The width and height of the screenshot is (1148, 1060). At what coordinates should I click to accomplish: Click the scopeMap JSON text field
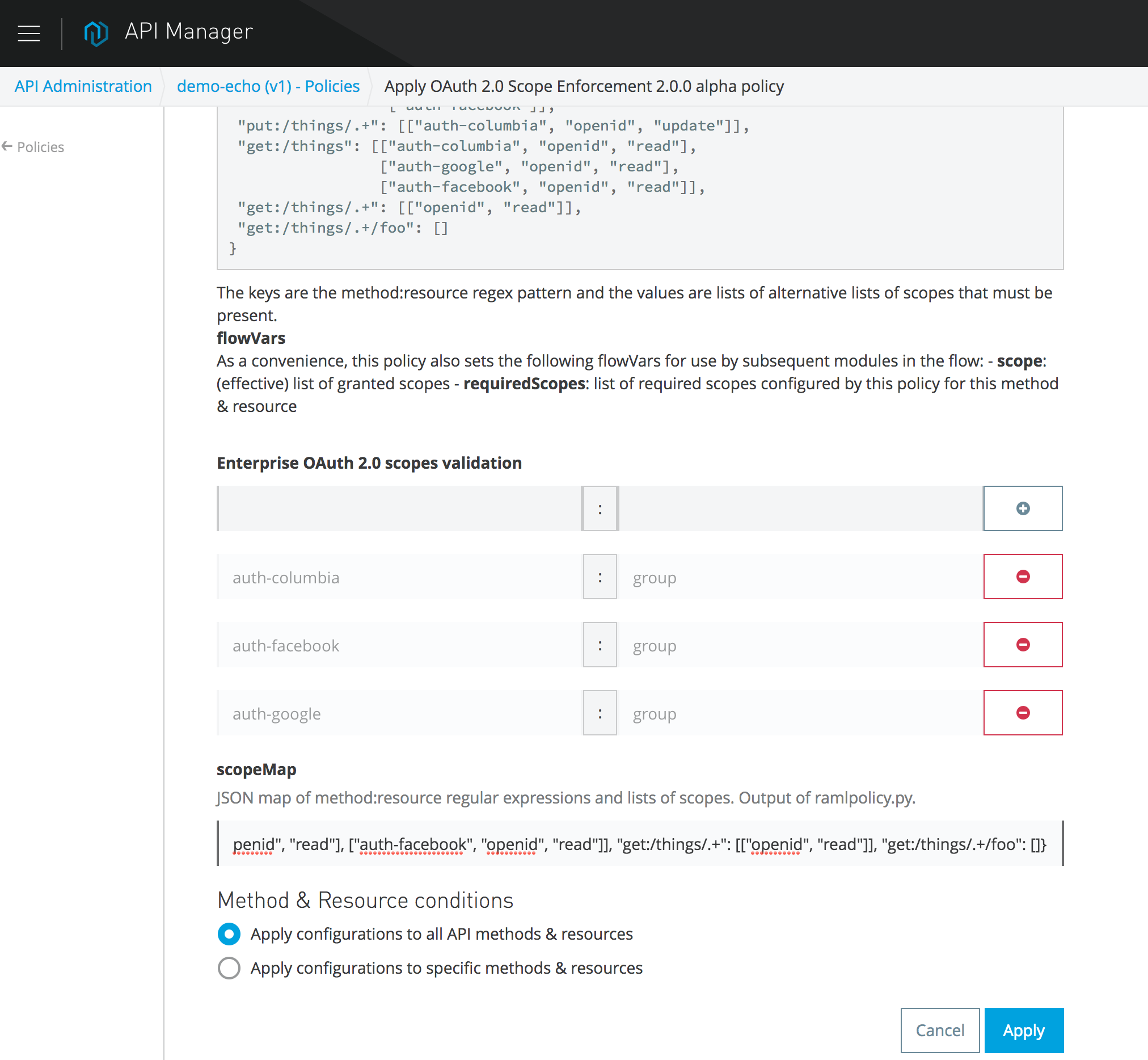coord(639,844)
